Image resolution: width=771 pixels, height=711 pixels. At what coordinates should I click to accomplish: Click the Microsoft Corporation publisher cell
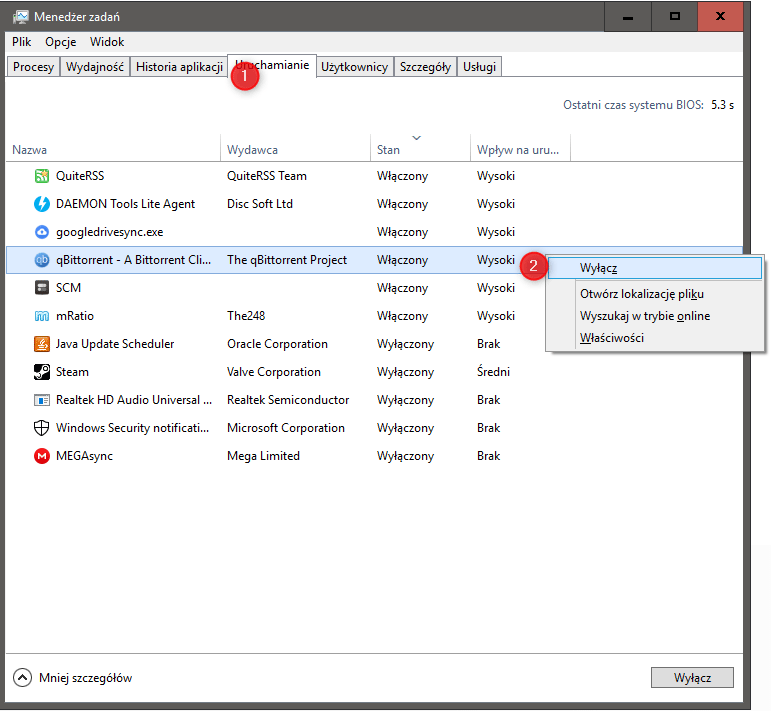[x=286, y=428]
